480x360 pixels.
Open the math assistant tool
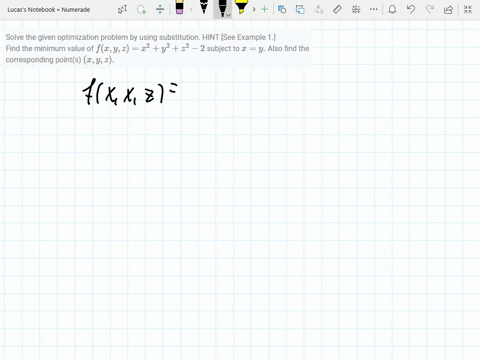click(x=356, y=9)
